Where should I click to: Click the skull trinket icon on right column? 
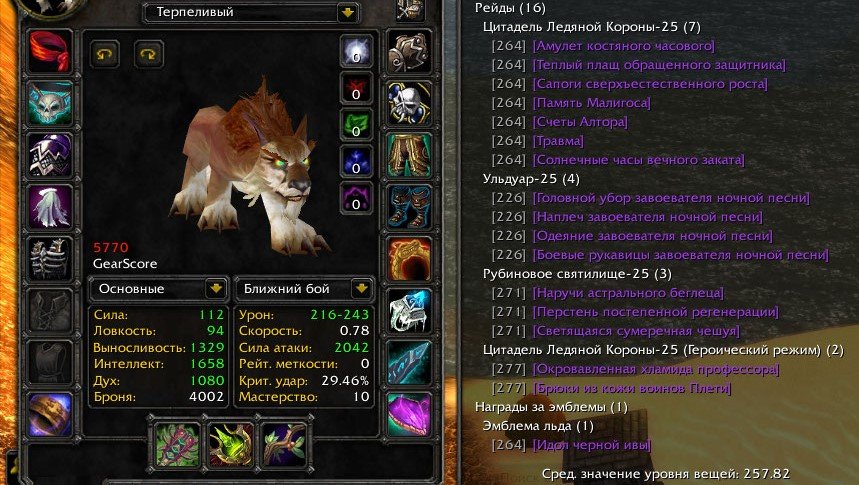409,103
